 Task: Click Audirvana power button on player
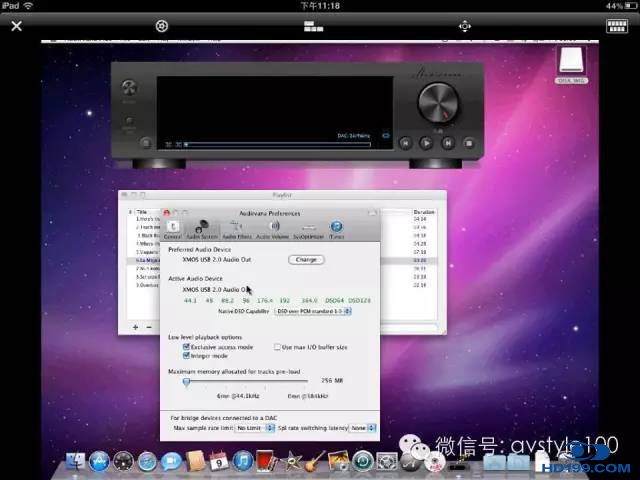click(129, 87)
